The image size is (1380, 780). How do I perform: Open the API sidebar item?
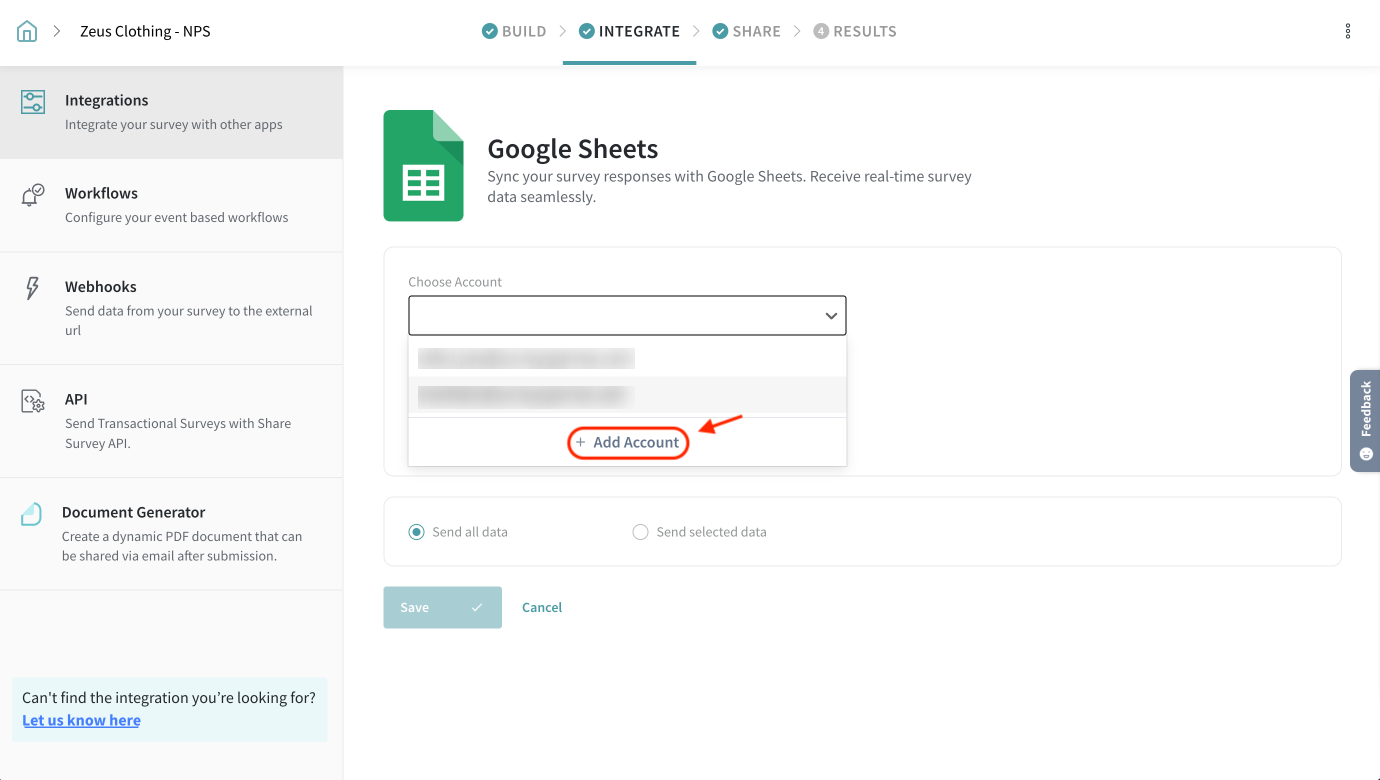171,421
